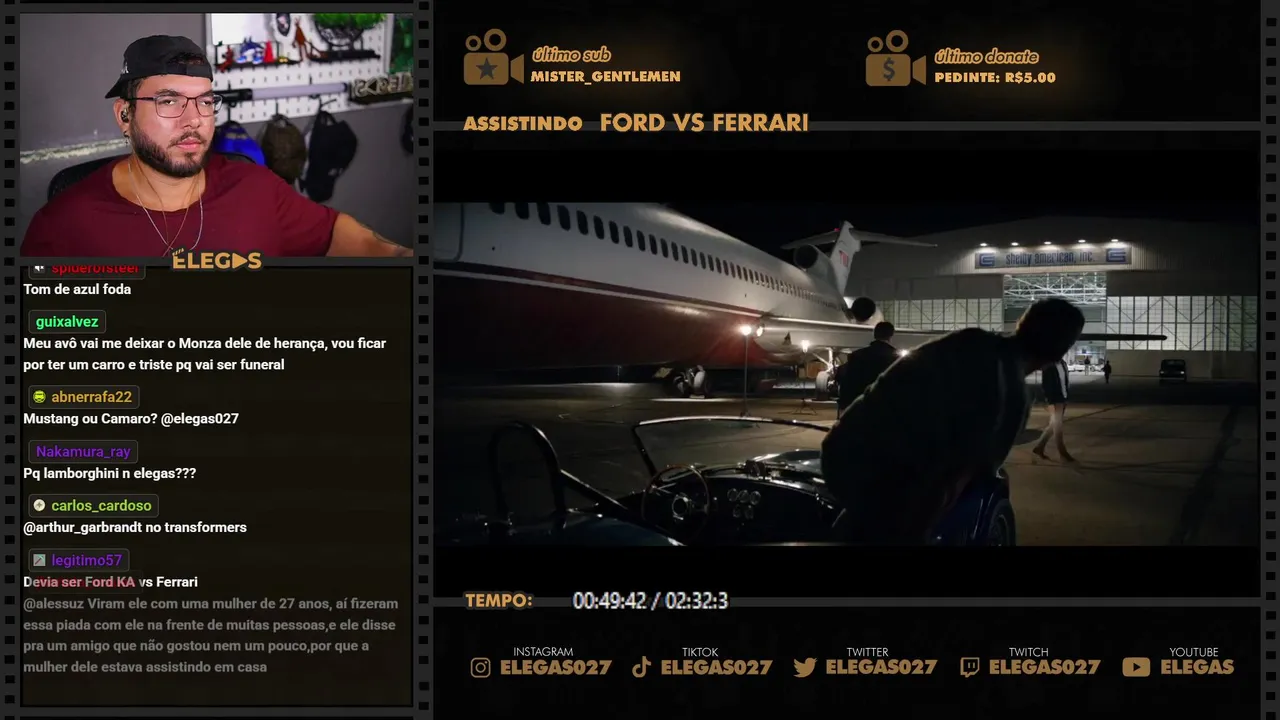The height and width of the screenshot is (720, 1280).
Task: Click the ELEGAS YouTube handle
Action: point(1197,667)
